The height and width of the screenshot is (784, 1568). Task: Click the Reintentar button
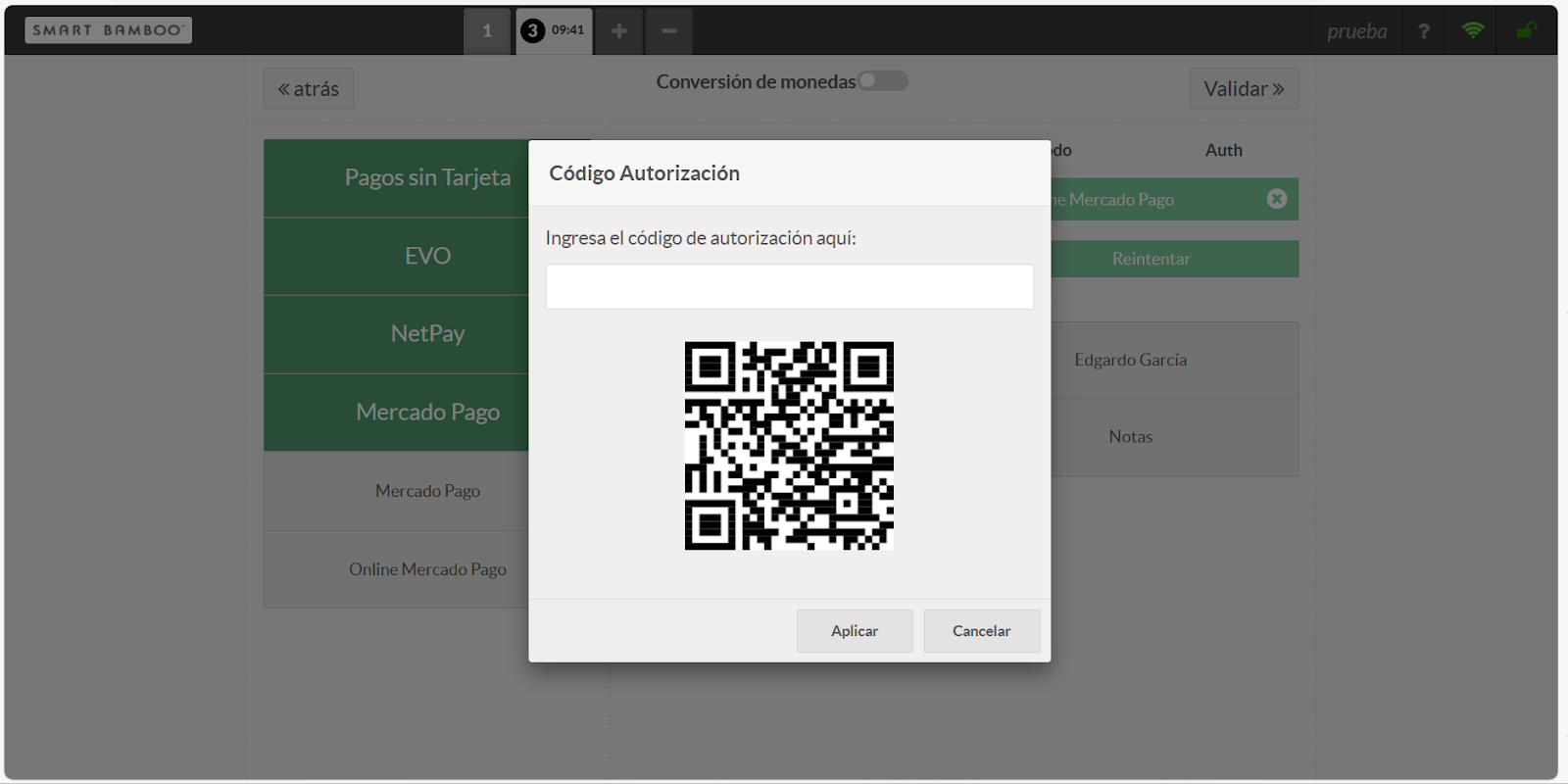[x=1175, y=259]
